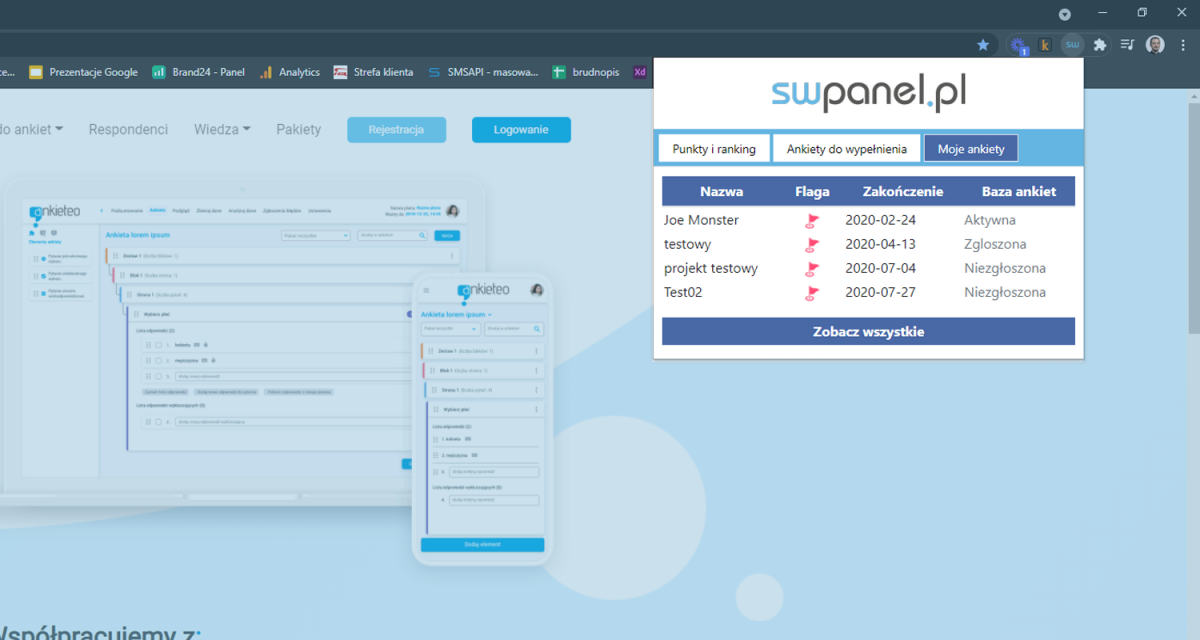Expand the Wiedza dropdown menu
Image resolution: width=1200 pixels, height=640 pixels.
tap(222, 129)
